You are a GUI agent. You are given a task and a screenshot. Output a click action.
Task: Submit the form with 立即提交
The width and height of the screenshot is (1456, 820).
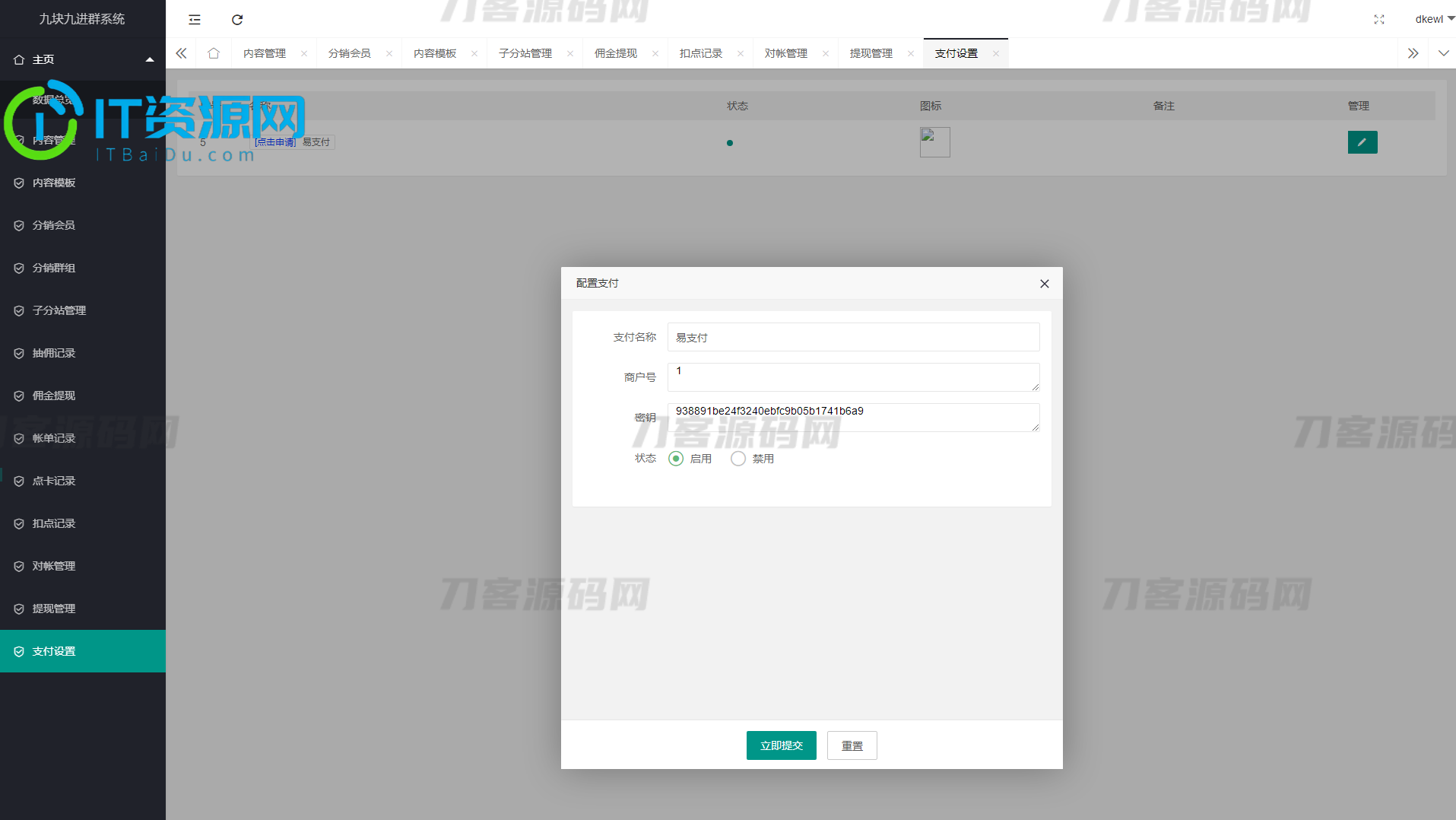pyautogui.click(x=782, y=745)
